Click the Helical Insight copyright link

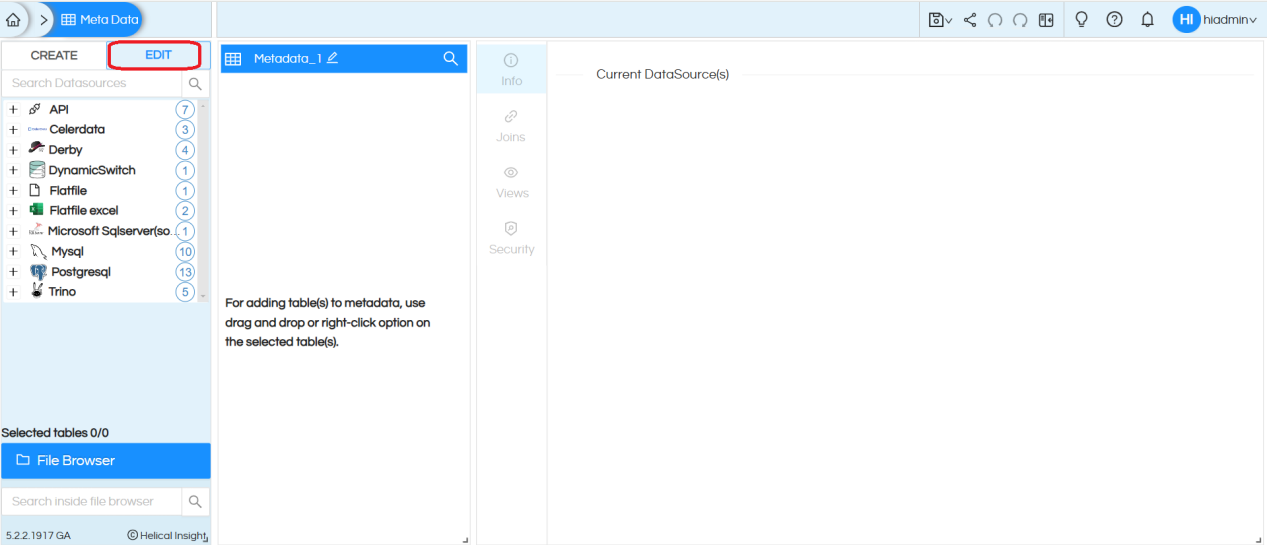tap(166, 535)
